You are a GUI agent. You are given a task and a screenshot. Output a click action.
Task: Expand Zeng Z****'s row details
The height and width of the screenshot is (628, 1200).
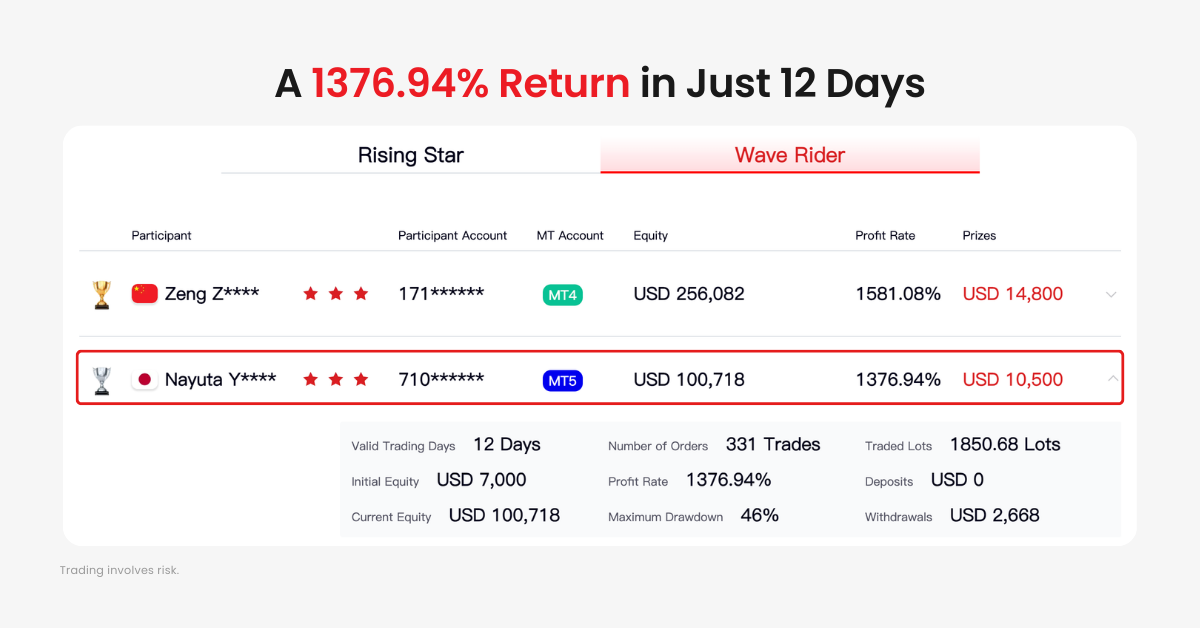1111,294
